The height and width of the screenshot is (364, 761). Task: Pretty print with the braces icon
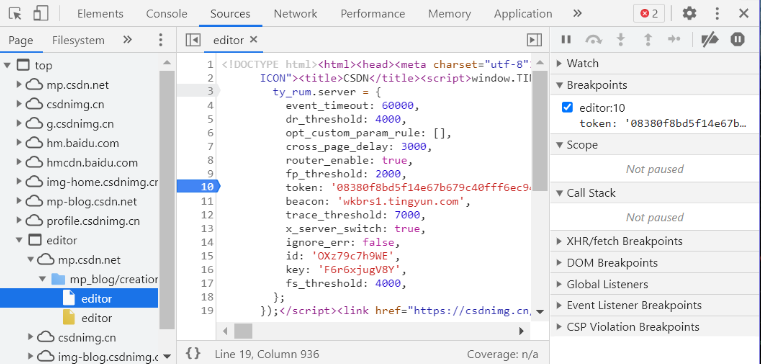point(193,353)
